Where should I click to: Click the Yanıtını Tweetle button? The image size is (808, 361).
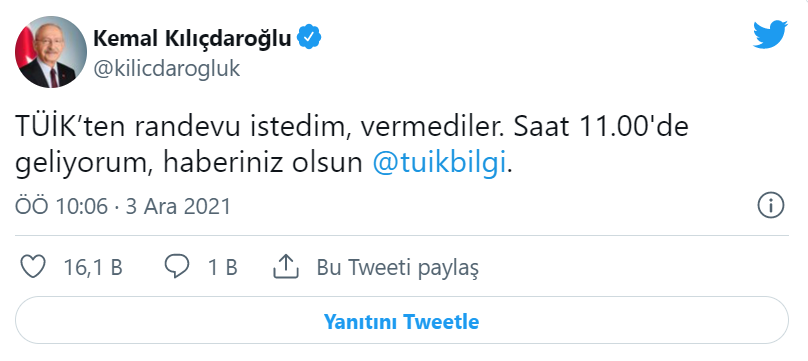pos(401,321)
